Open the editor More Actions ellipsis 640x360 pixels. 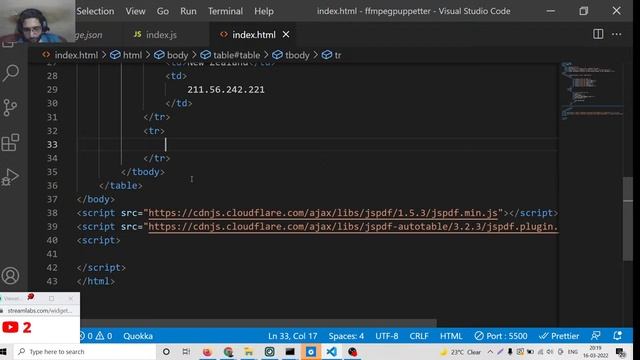pos(616,34)
